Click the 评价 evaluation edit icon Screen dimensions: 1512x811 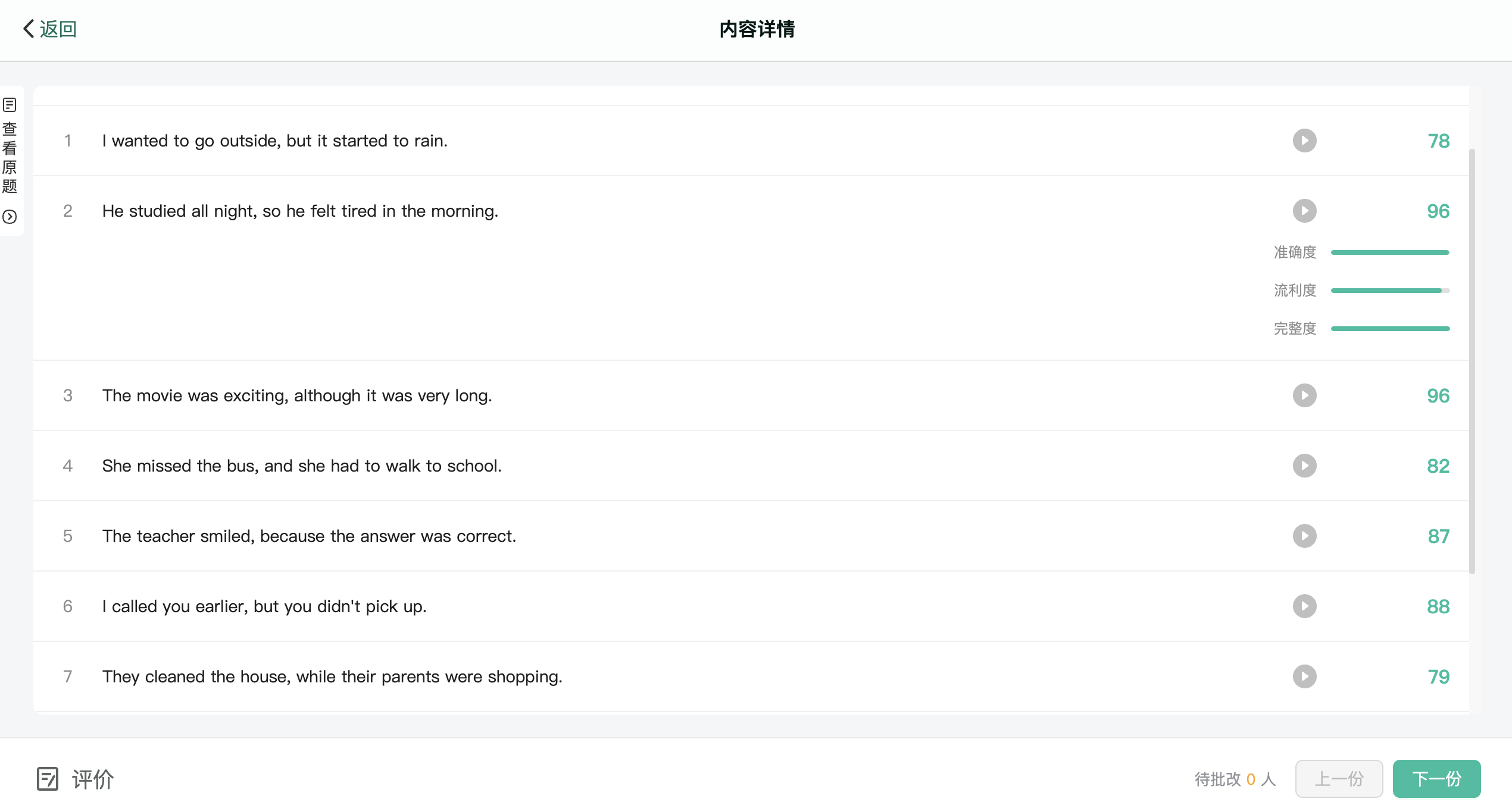tap(48, 779)
